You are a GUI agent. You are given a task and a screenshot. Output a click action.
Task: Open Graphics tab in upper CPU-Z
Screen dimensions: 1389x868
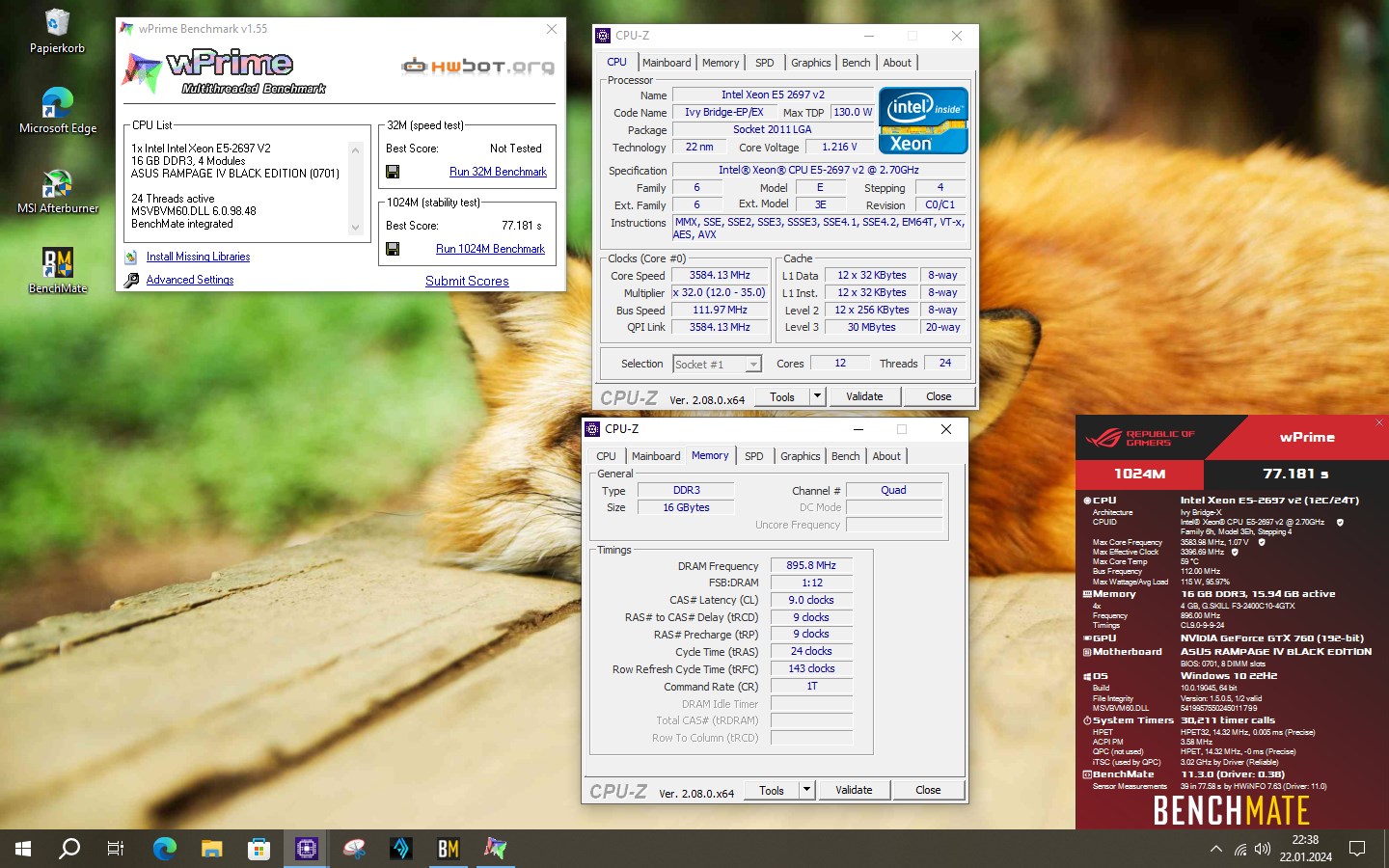pyautogui.click(x=810, y=63)
